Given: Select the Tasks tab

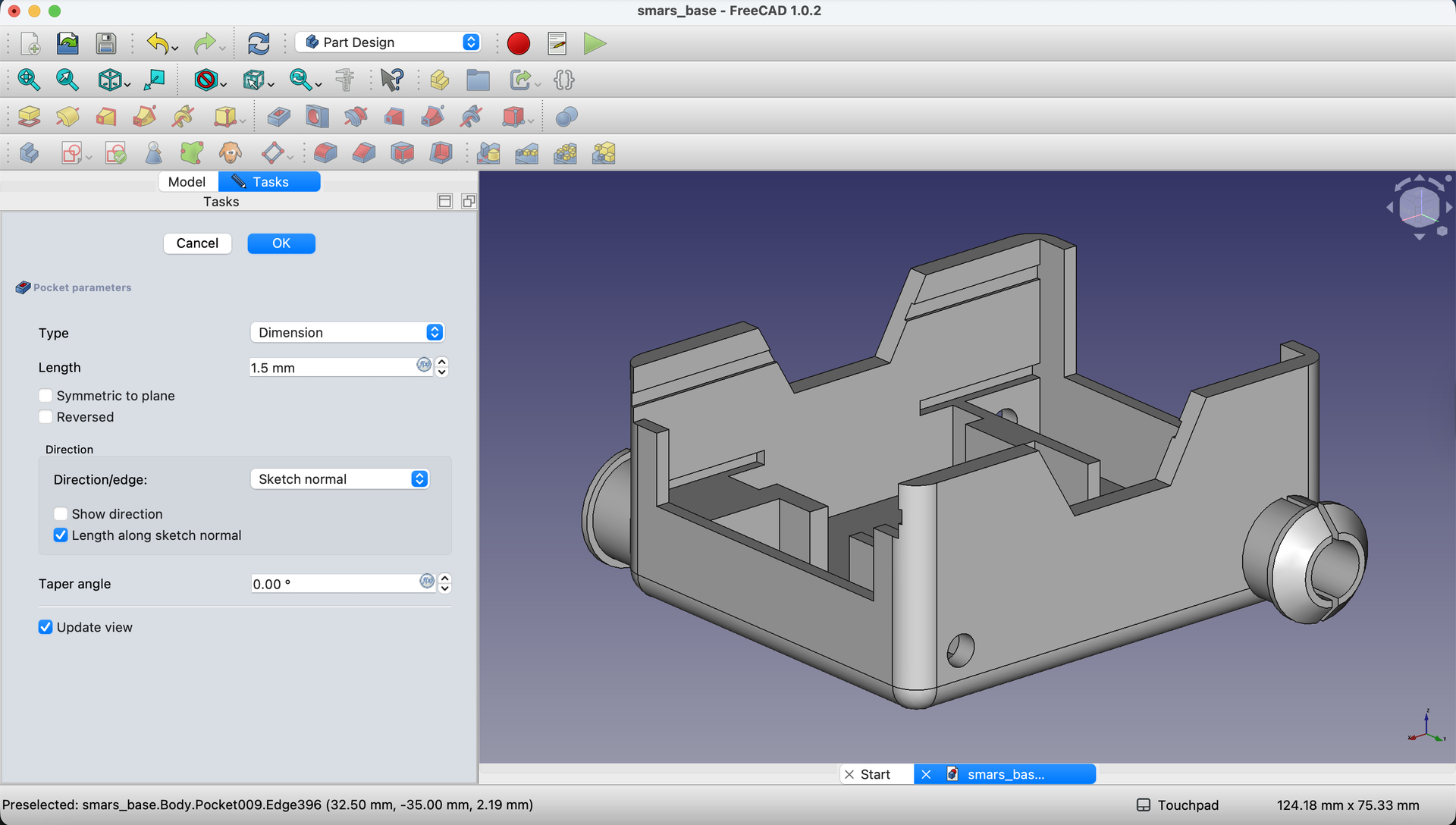Looking at the screenshot, I should click(269, 182).
